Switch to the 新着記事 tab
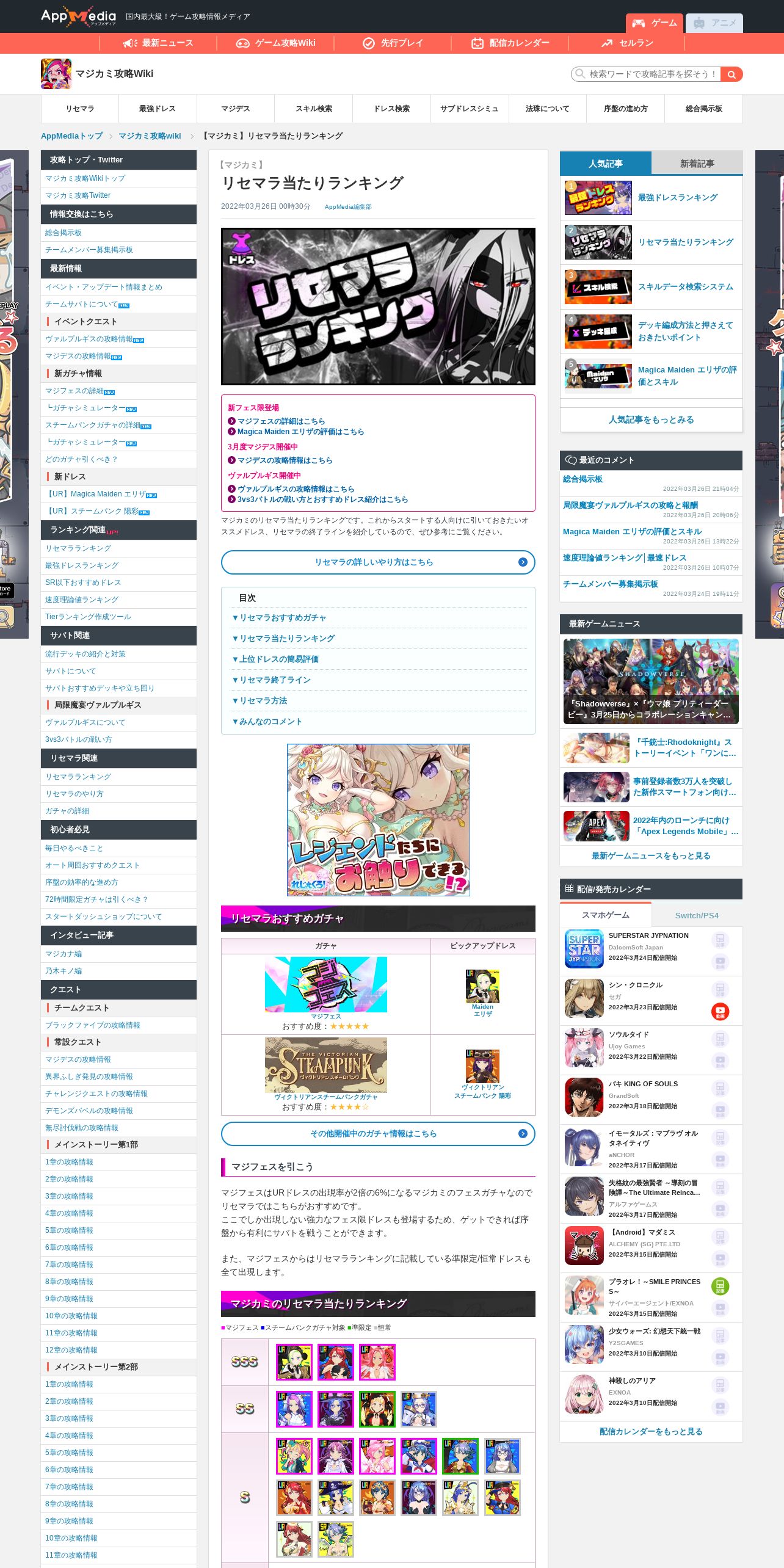Viewport: 784px width, 1568px height. pos(697,164)
